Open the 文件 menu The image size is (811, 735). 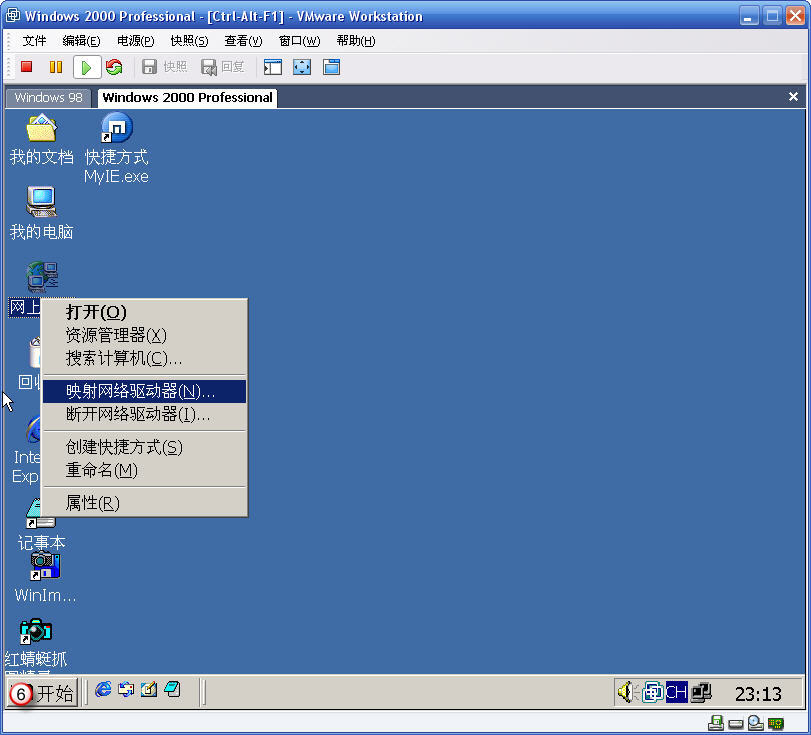34,40
